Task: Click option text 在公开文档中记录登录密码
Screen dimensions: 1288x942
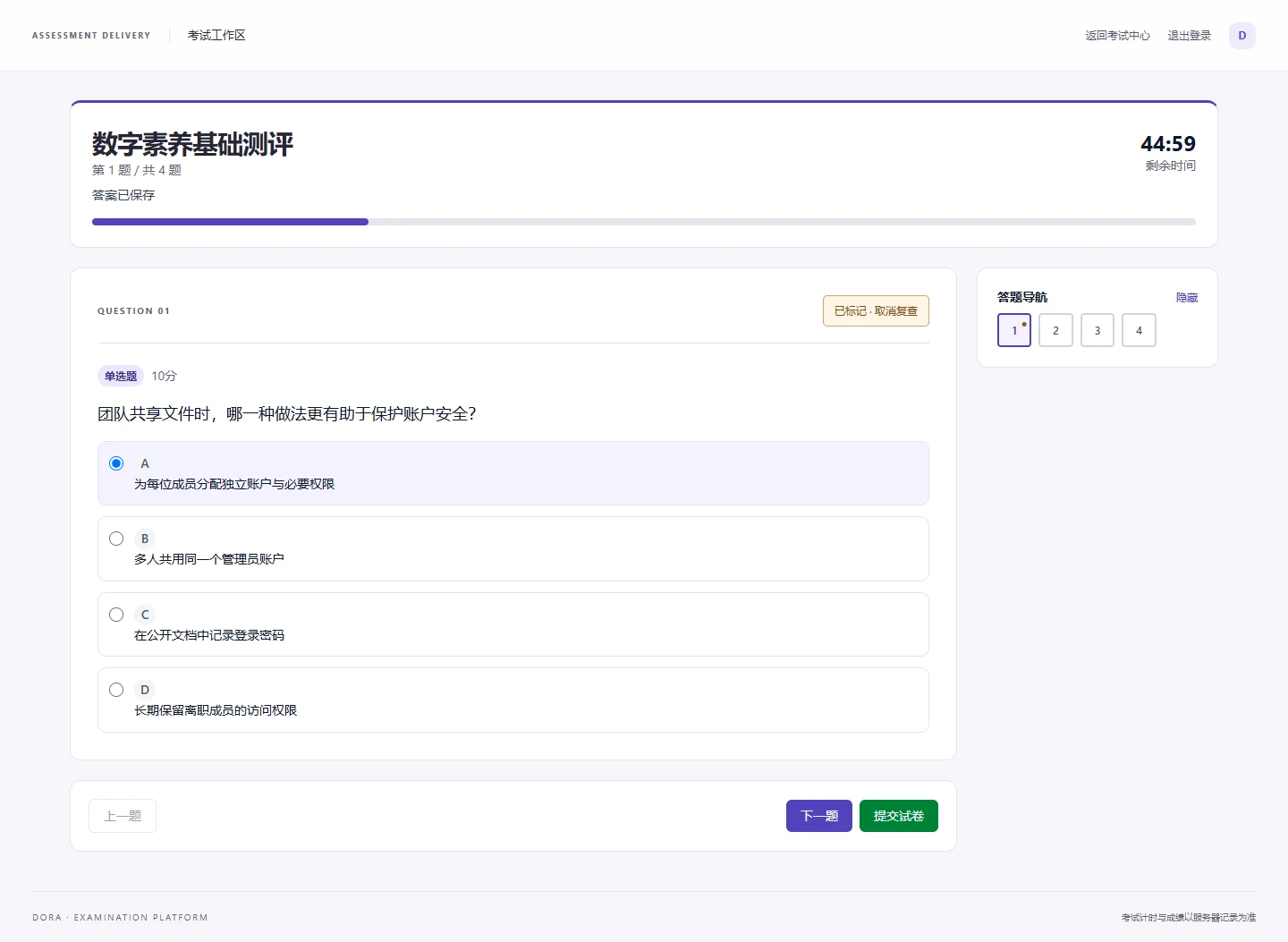Action: click(x=209, y=635)
